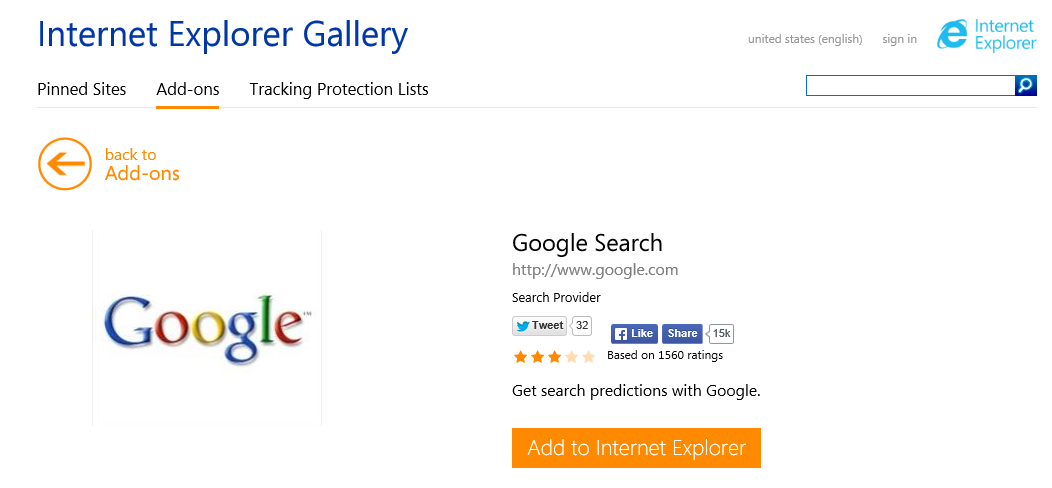Open the united states (english) language link
The height and width of the screenshot is (488, 1052).
805,39
